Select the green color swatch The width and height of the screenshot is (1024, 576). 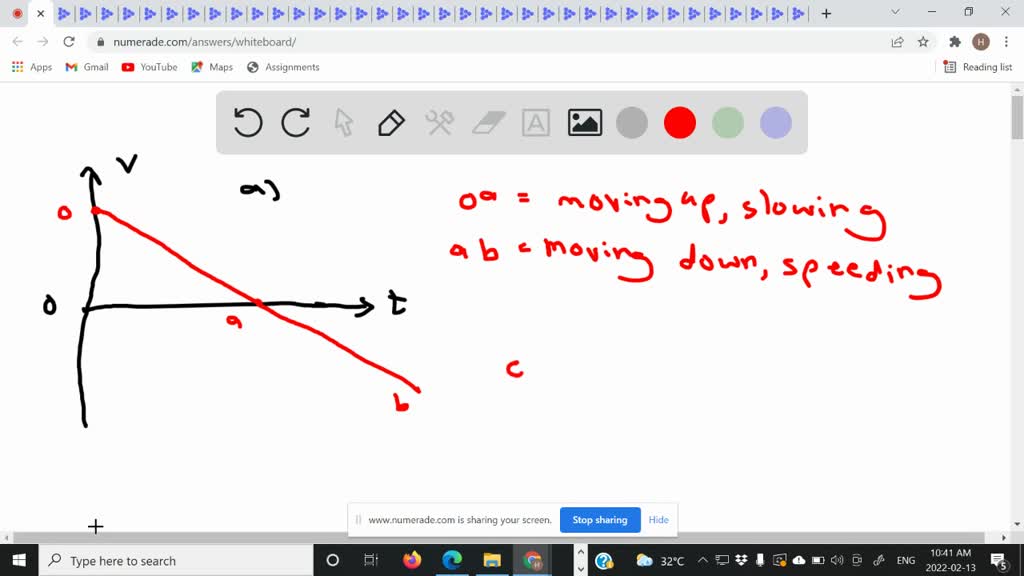tap(727, 122)
